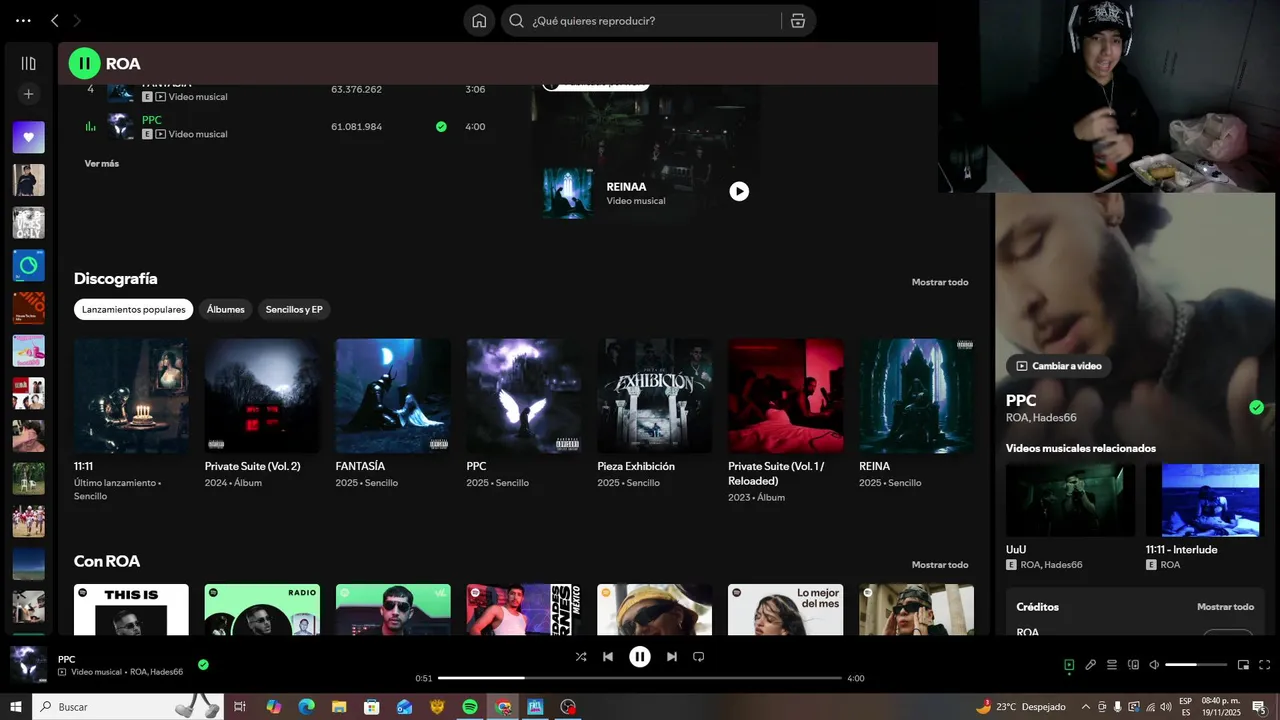Viewport: 1280px width, 720px height.
Task: Pause playback from the ROA header button
Action: point(84,63)
